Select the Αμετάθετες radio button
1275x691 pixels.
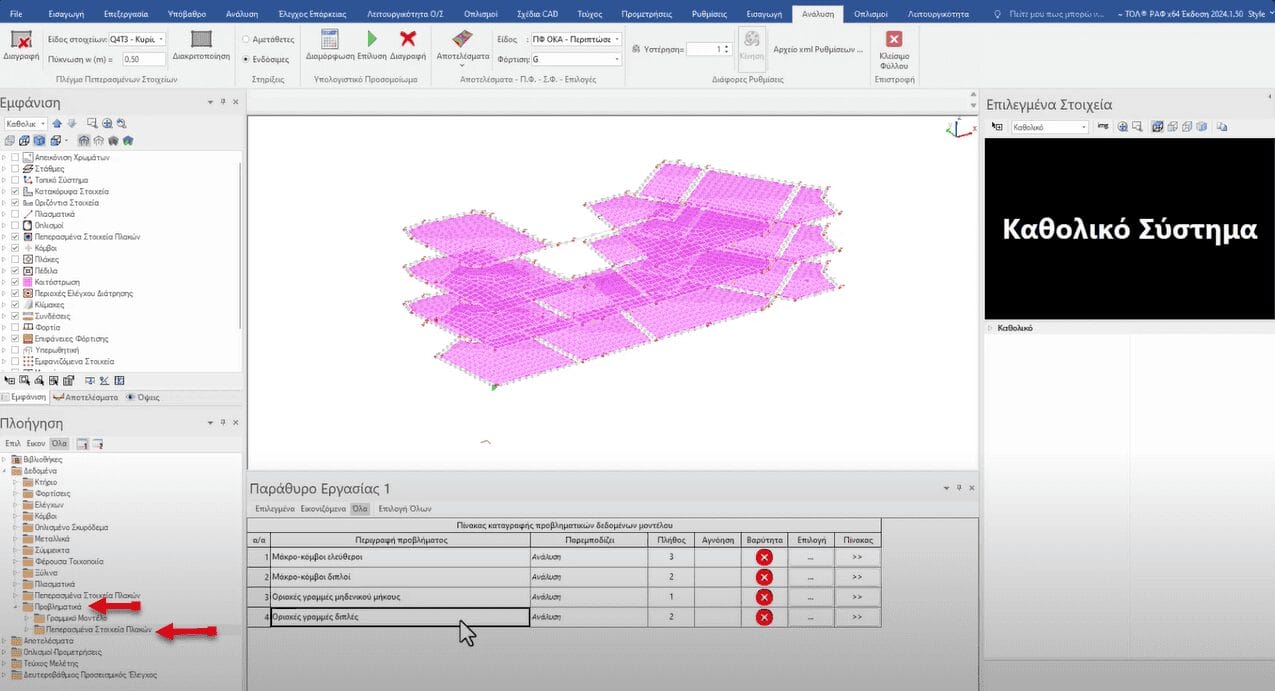coord(247,39)
